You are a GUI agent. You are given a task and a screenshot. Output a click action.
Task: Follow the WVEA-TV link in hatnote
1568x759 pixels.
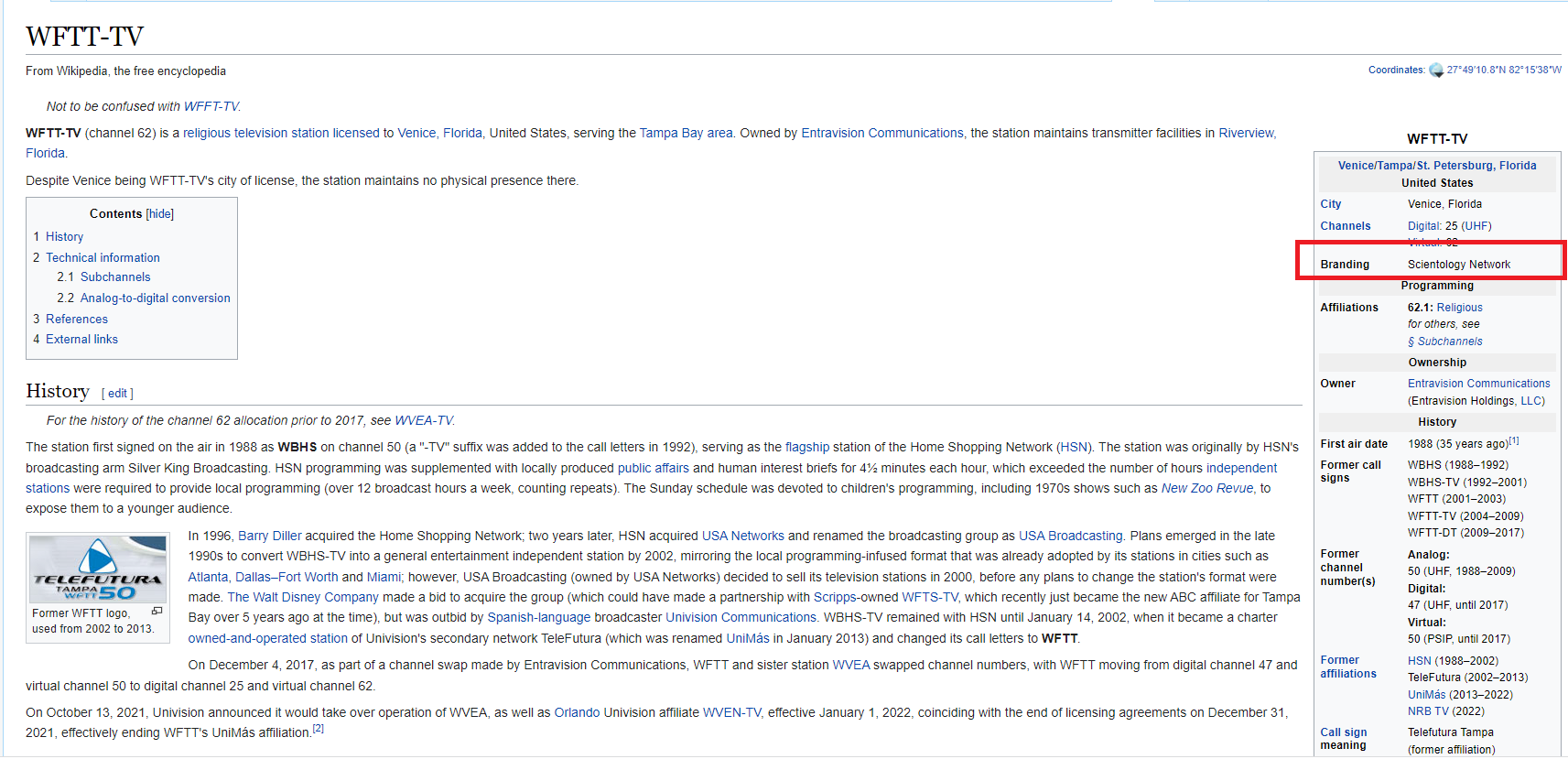(423, 421)
